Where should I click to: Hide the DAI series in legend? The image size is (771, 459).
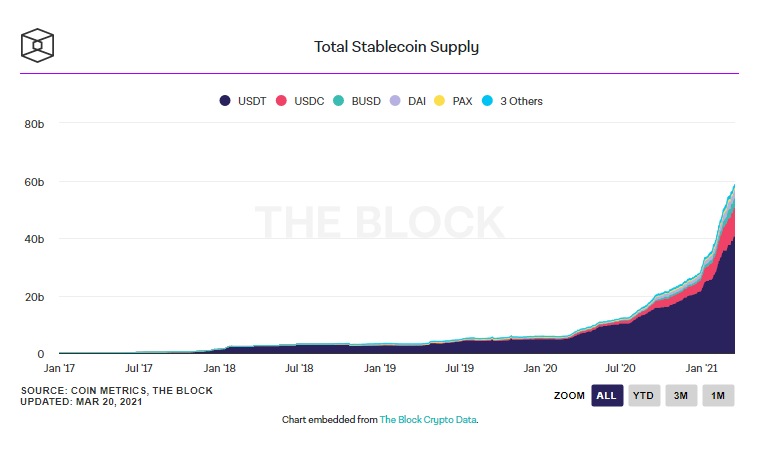click(417, 101)
